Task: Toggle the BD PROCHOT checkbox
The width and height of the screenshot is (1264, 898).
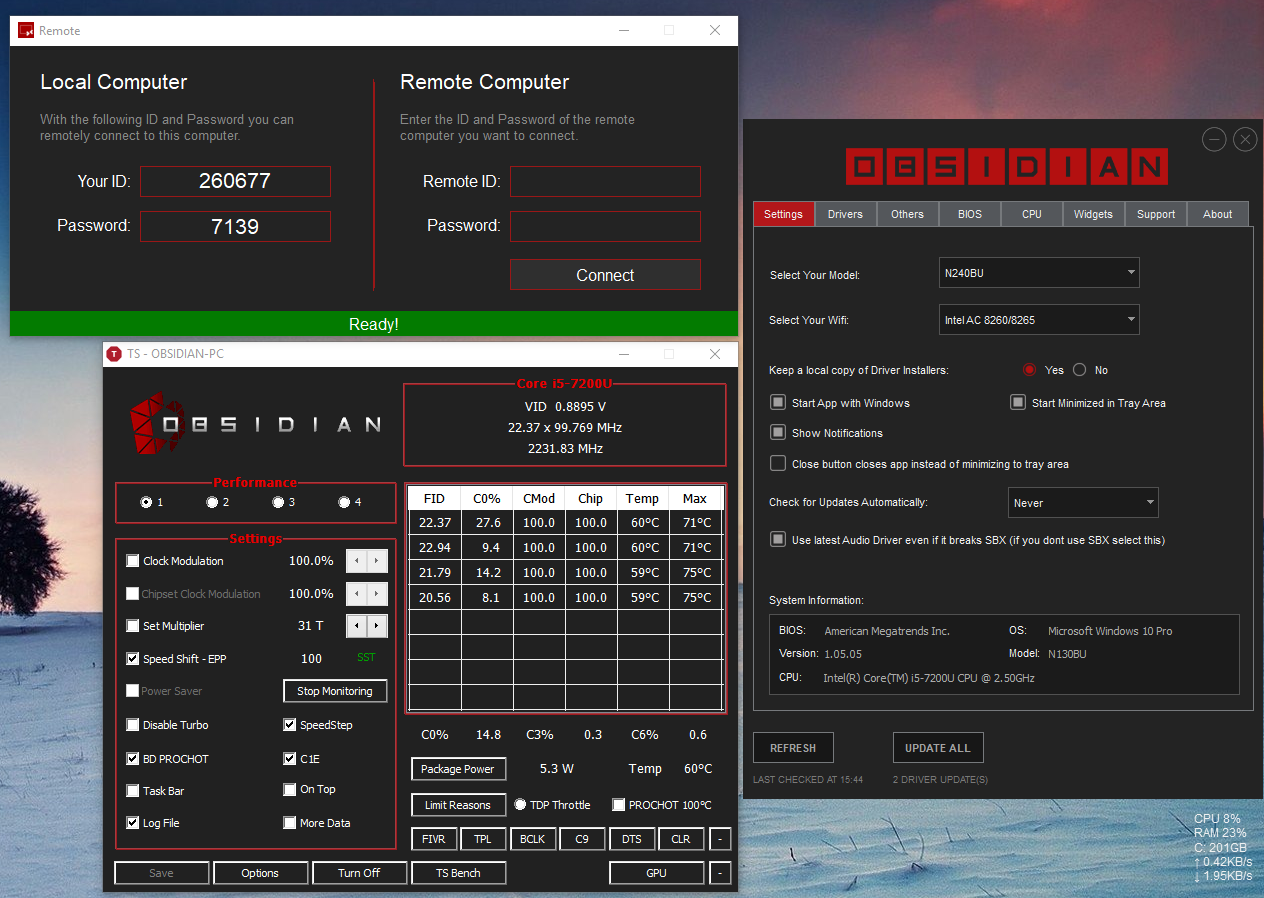Action: coord(133,759)
